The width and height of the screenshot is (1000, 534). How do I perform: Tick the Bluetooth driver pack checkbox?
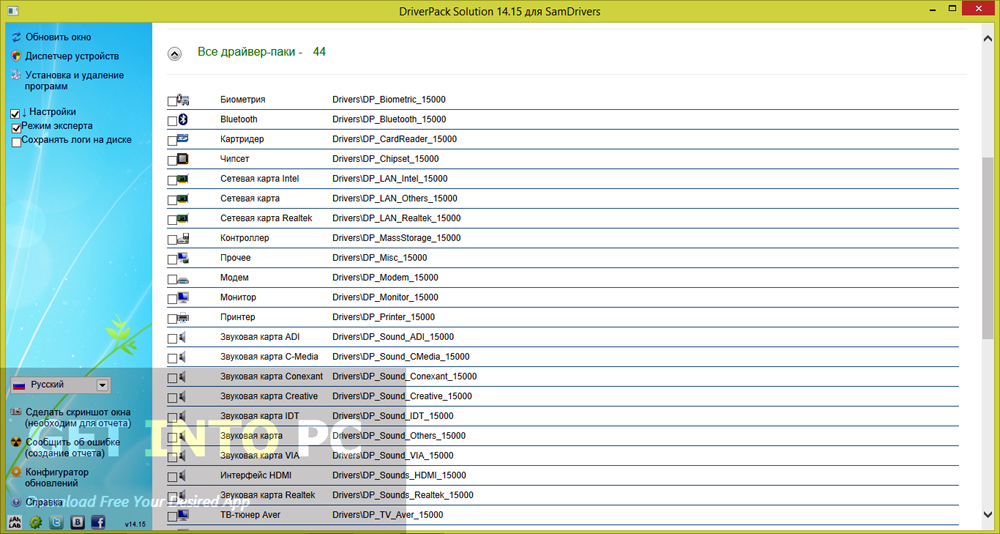pyautogui.click(x=172, y=121)
